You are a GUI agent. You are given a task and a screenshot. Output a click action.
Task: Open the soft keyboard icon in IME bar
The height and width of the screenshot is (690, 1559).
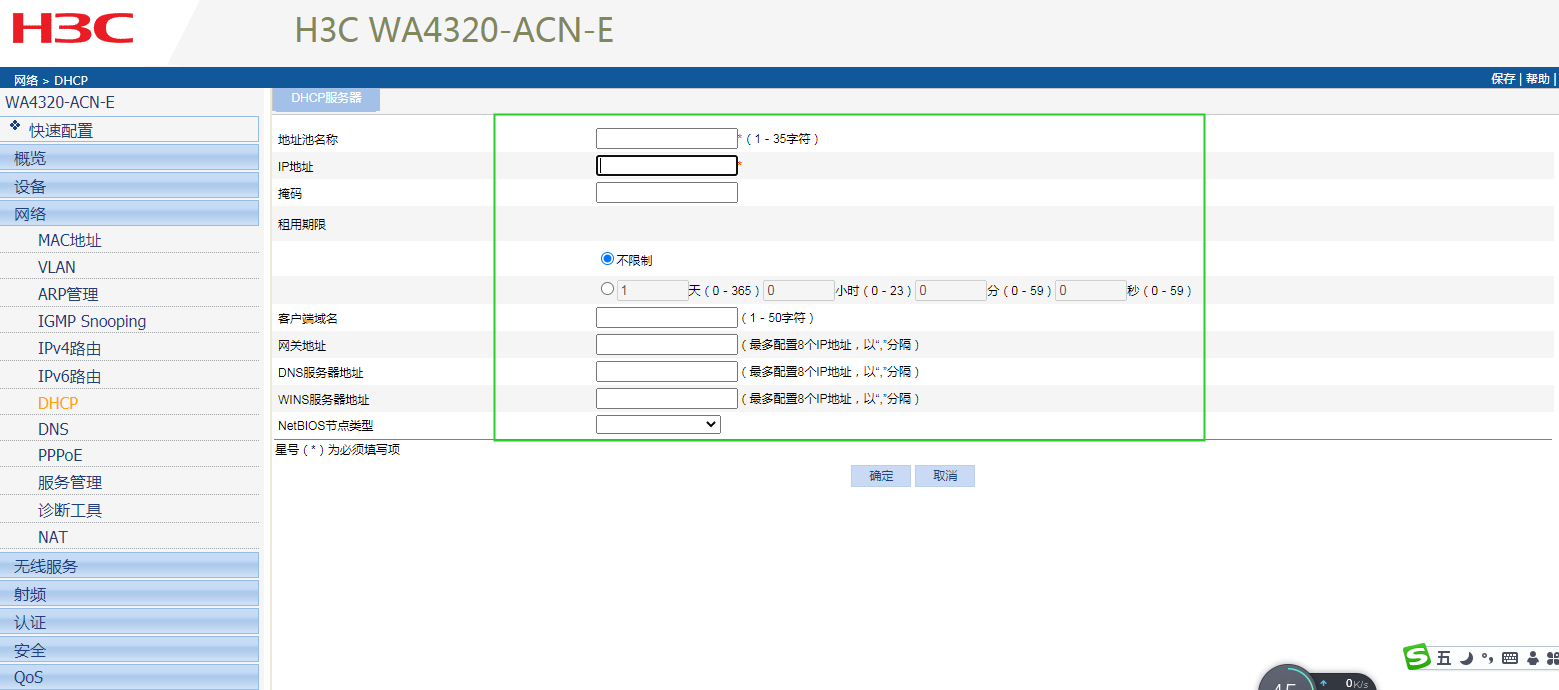(1510, 658)
